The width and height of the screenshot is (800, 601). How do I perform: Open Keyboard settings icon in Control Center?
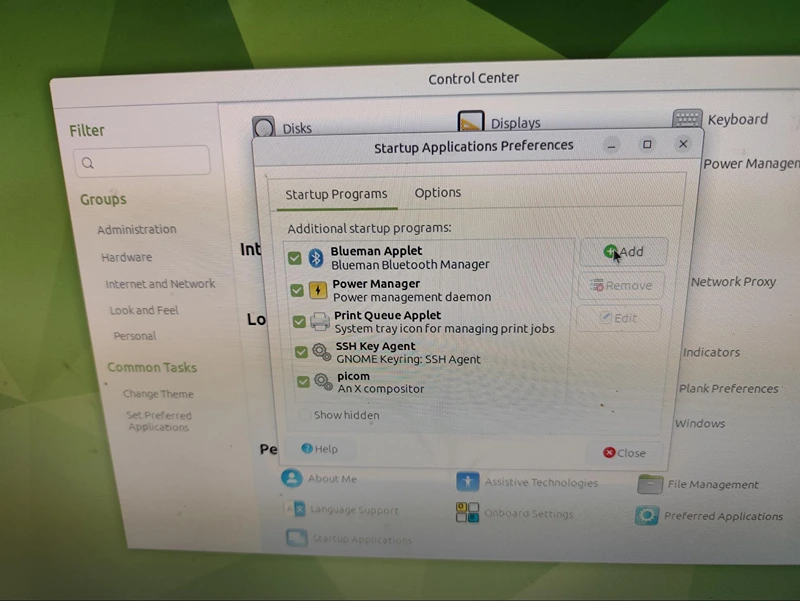pos(687,120)
